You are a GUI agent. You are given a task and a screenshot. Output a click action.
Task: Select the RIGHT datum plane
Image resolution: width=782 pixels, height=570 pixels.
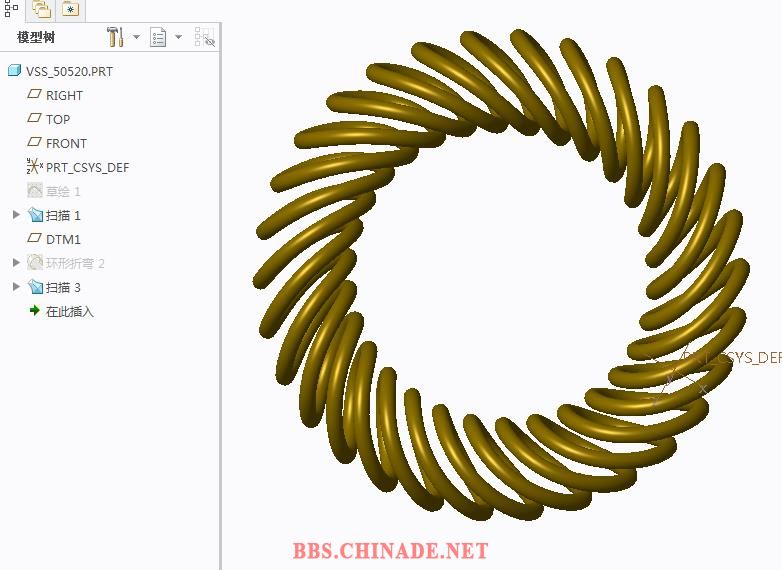pos(64,95)
